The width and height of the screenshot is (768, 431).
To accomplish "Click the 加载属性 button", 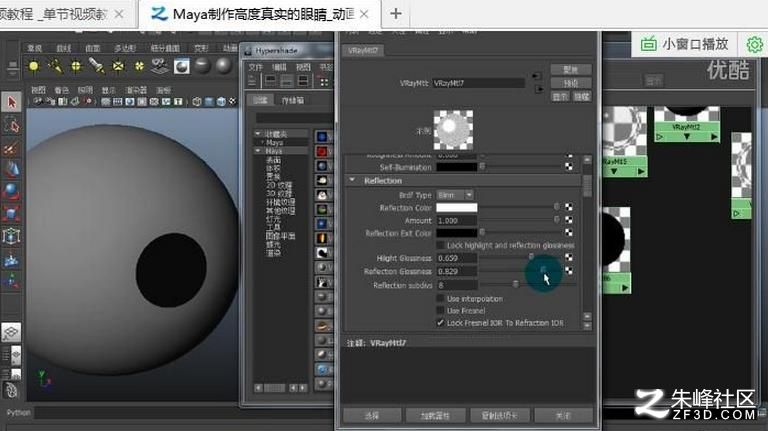I will click(435, 416).
